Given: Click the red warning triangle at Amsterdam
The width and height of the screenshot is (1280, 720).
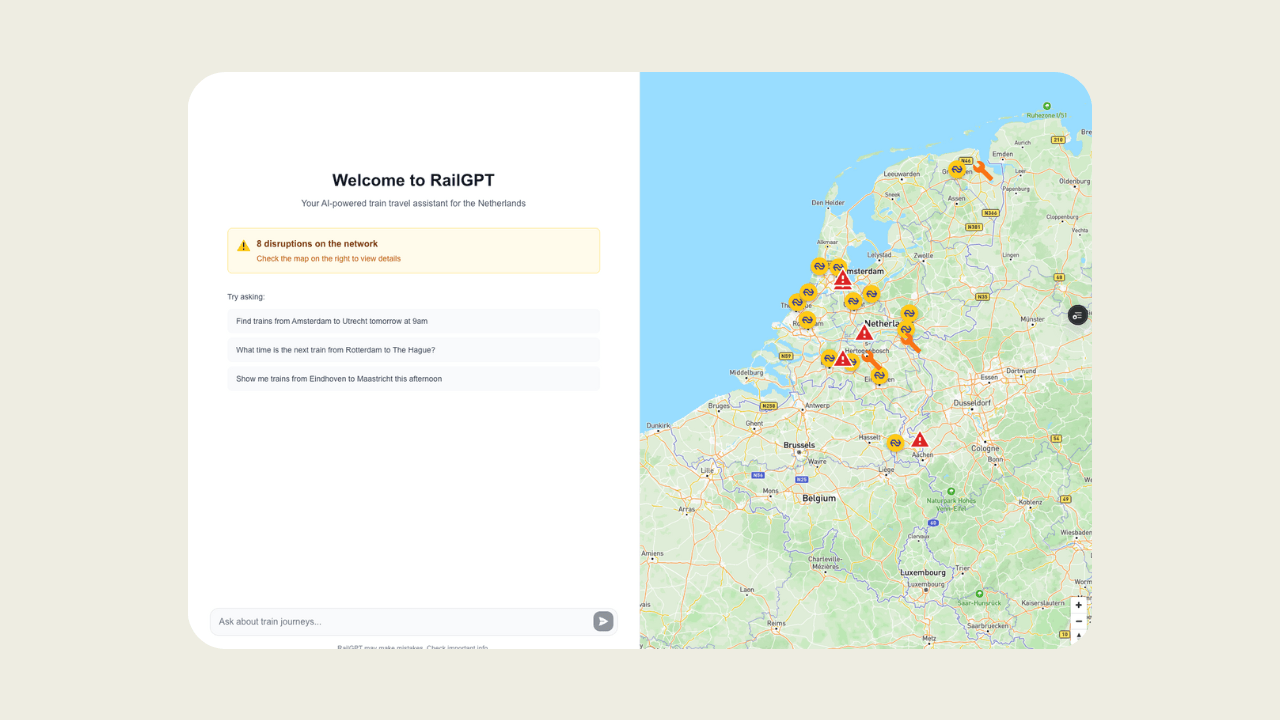Looking at the screenshot, I should (843, 281).
